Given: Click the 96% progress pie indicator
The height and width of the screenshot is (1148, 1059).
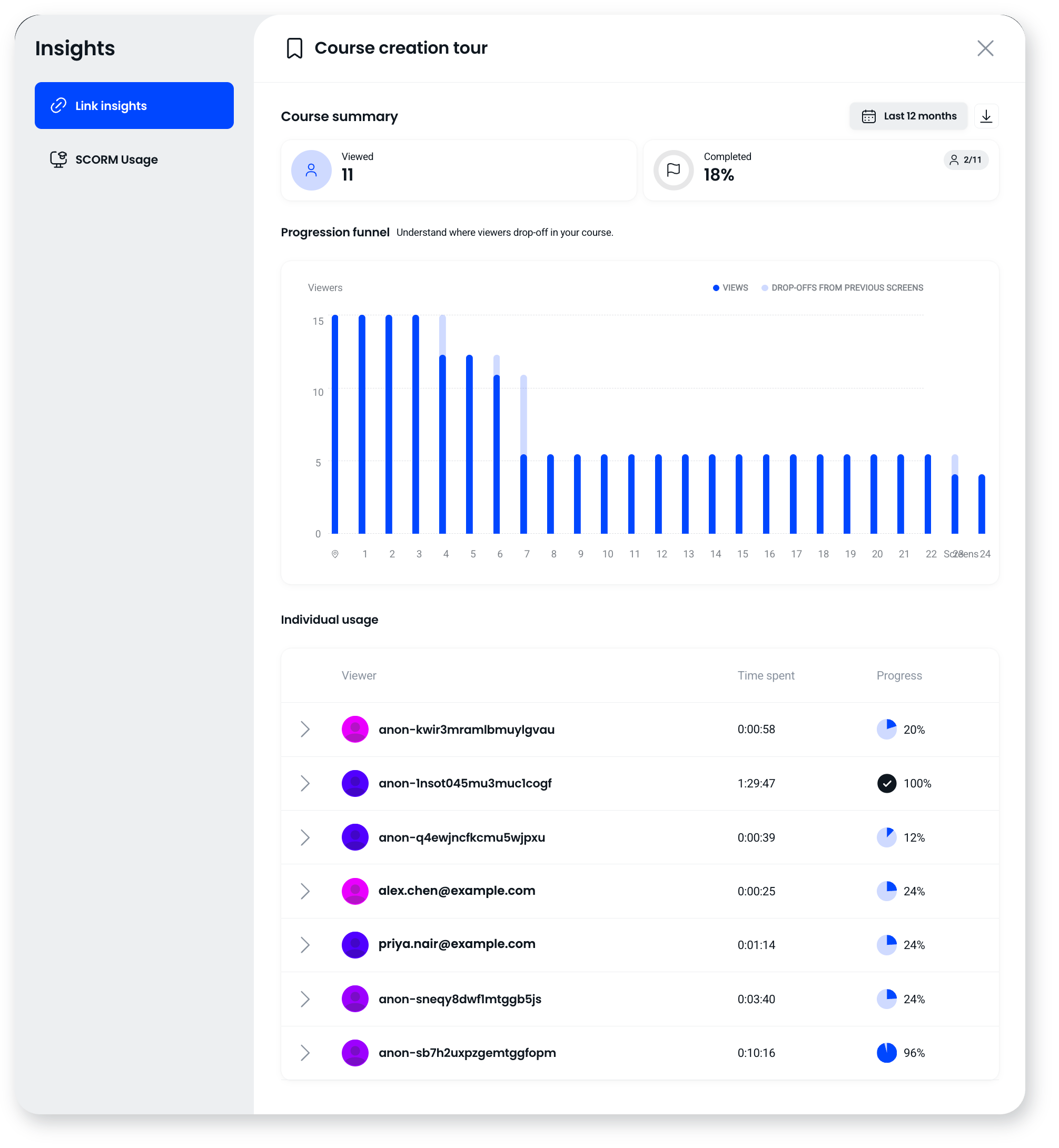Looking at the screenshot, I should 886,1053.
